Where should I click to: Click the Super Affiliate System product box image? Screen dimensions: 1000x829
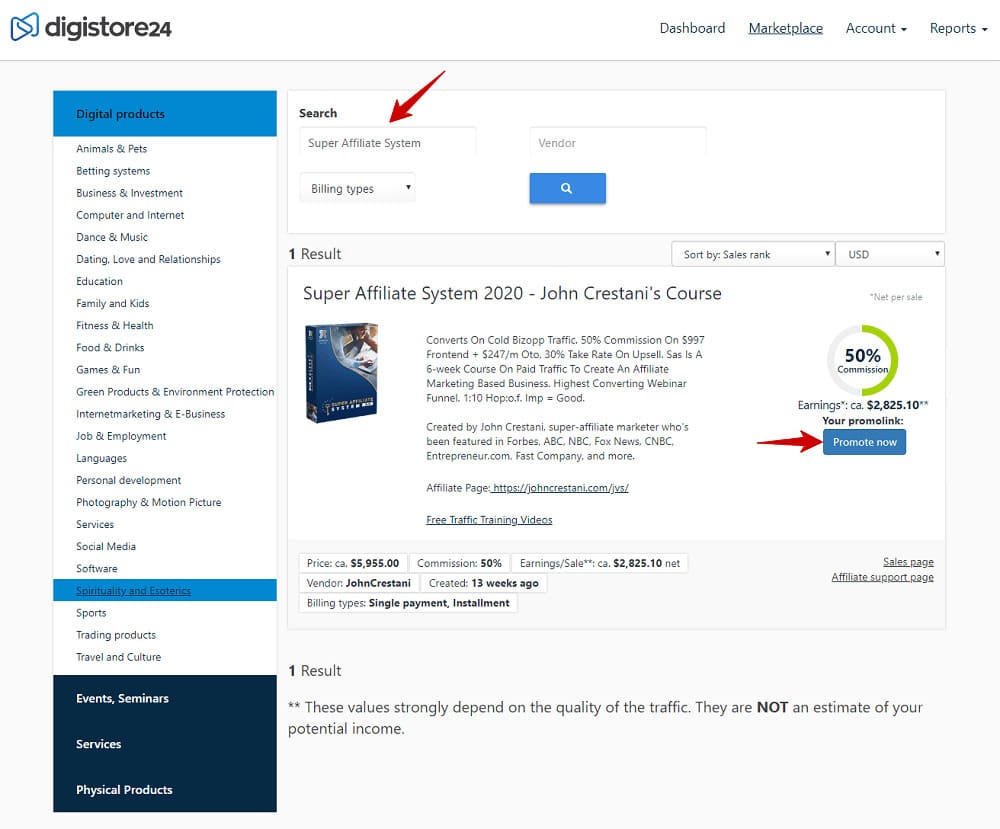(x=342, y=372)
